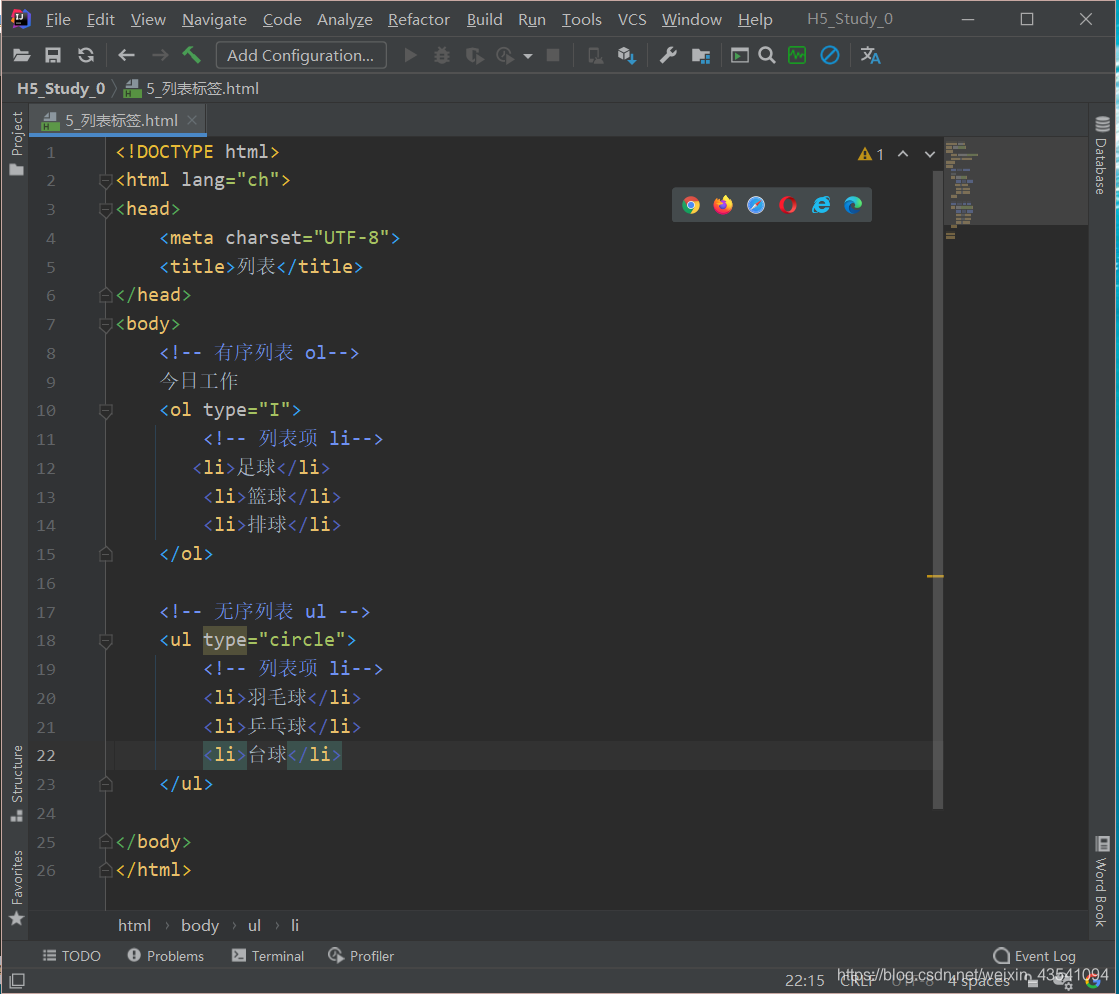Start debugging with the bug icon
The height and width of the screenshot is (994, 1119).
pos(442,55)
